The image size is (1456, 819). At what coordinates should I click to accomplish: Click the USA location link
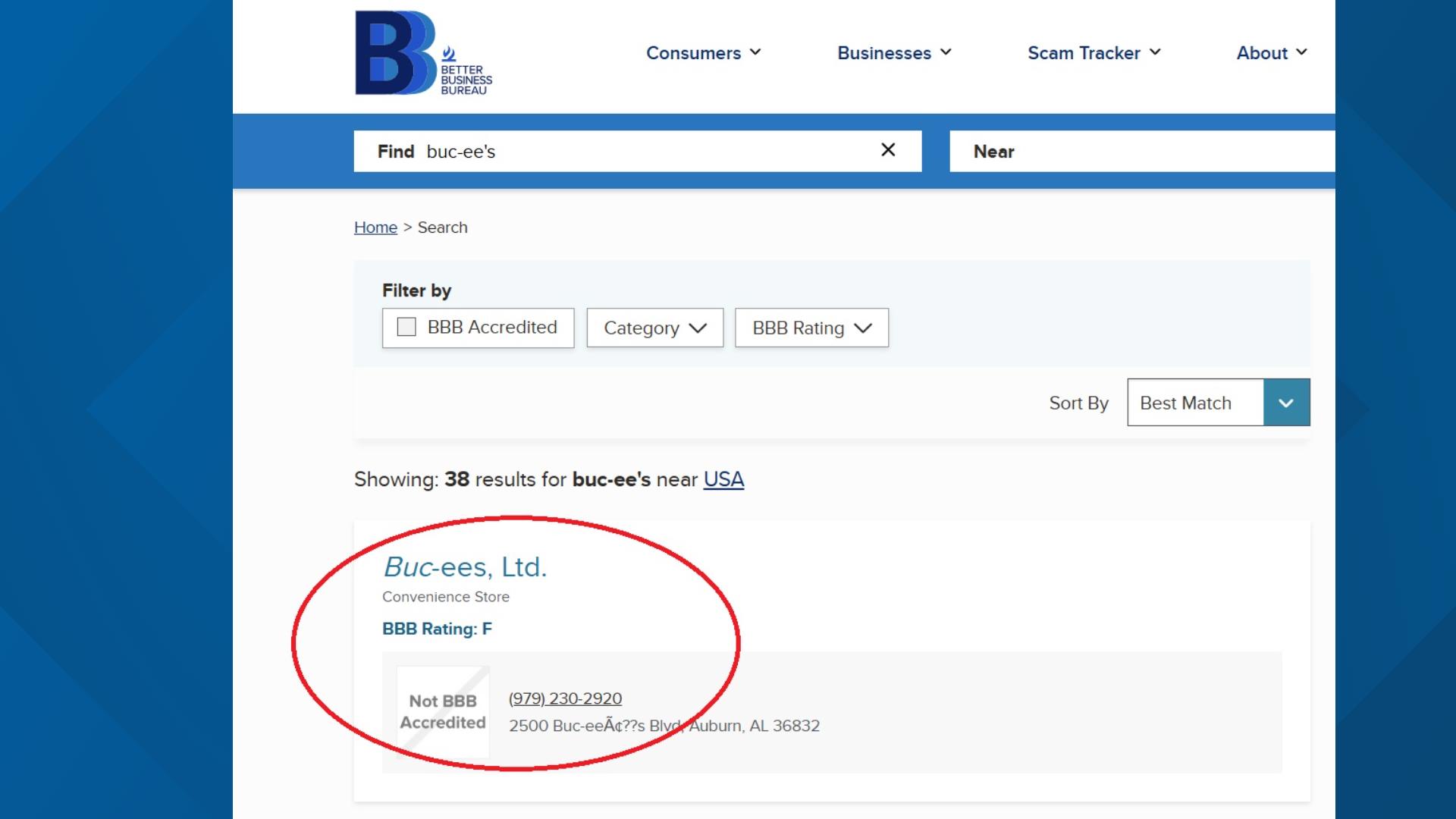pyautogui.click(x=723, y=479)
